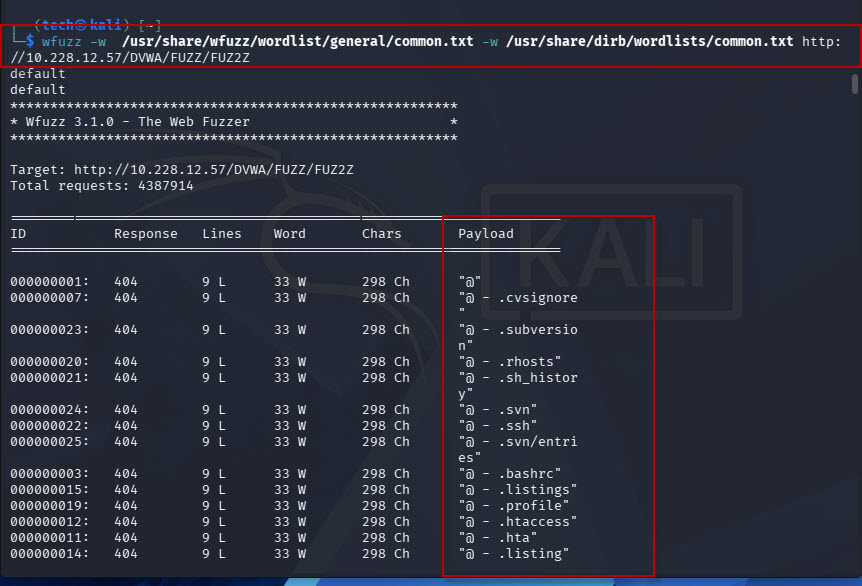Click row ID 000000012
The height and width of the screenshot is (586, 862).
click(x=49, y=521)
